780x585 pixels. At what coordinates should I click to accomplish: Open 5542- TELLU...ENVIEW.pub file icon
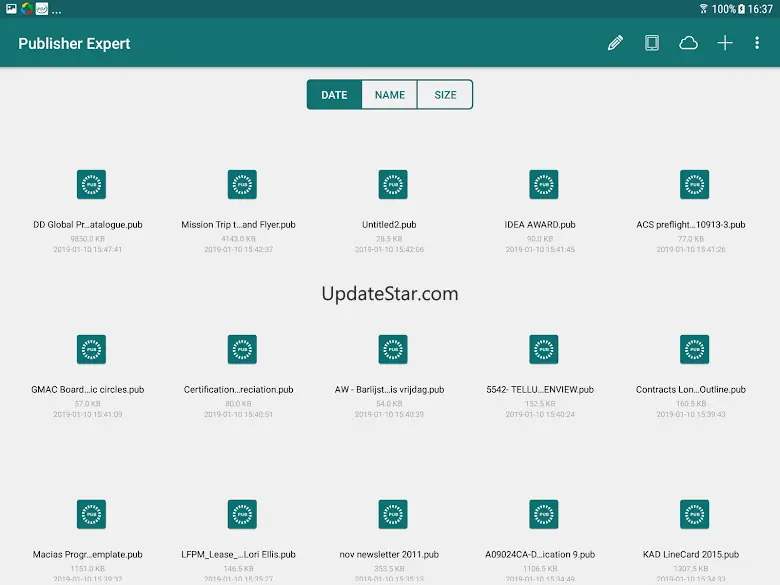point(544,349)
